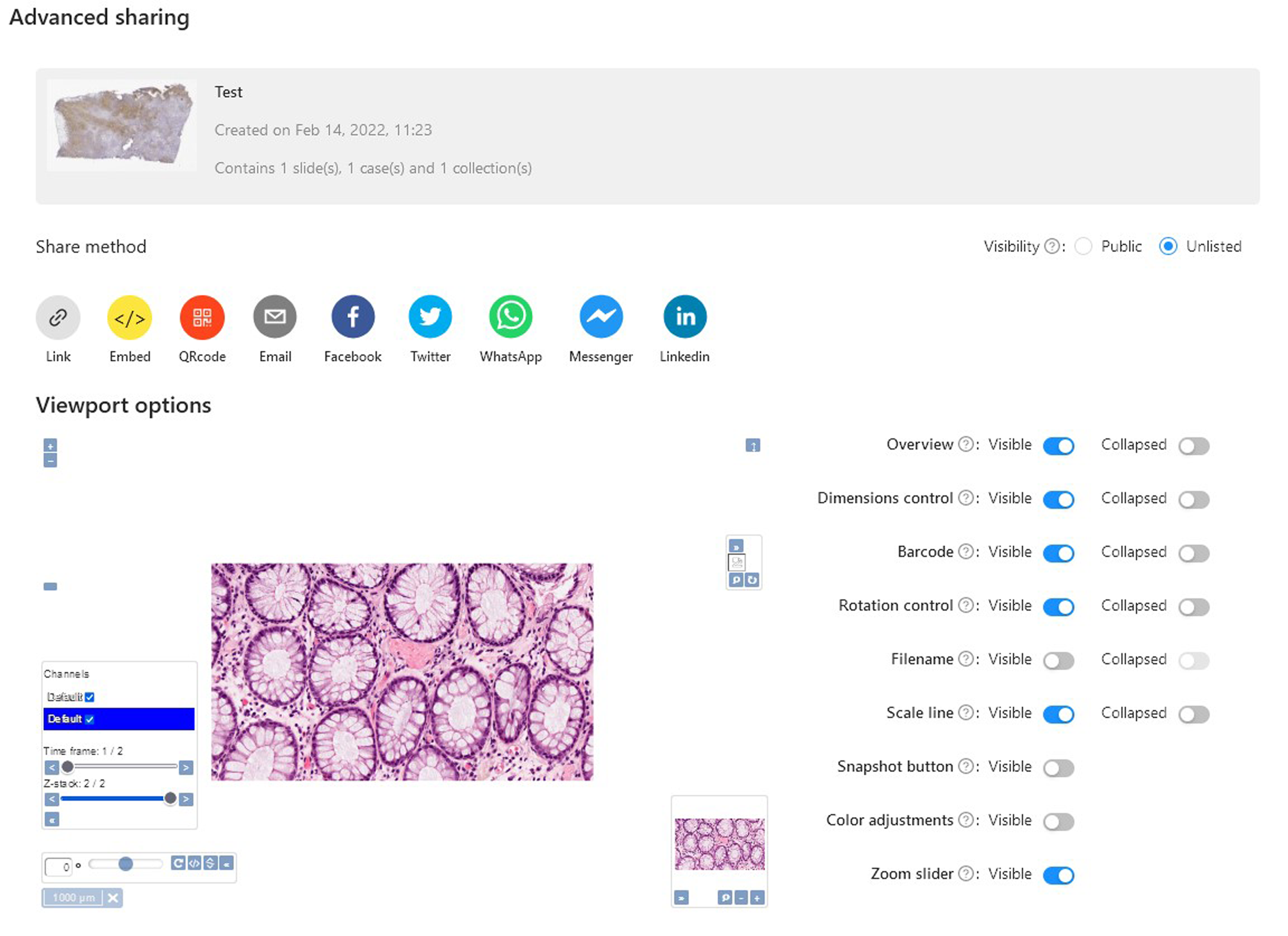
Task: Share through Messenger icon
Action: pos(600,317)
